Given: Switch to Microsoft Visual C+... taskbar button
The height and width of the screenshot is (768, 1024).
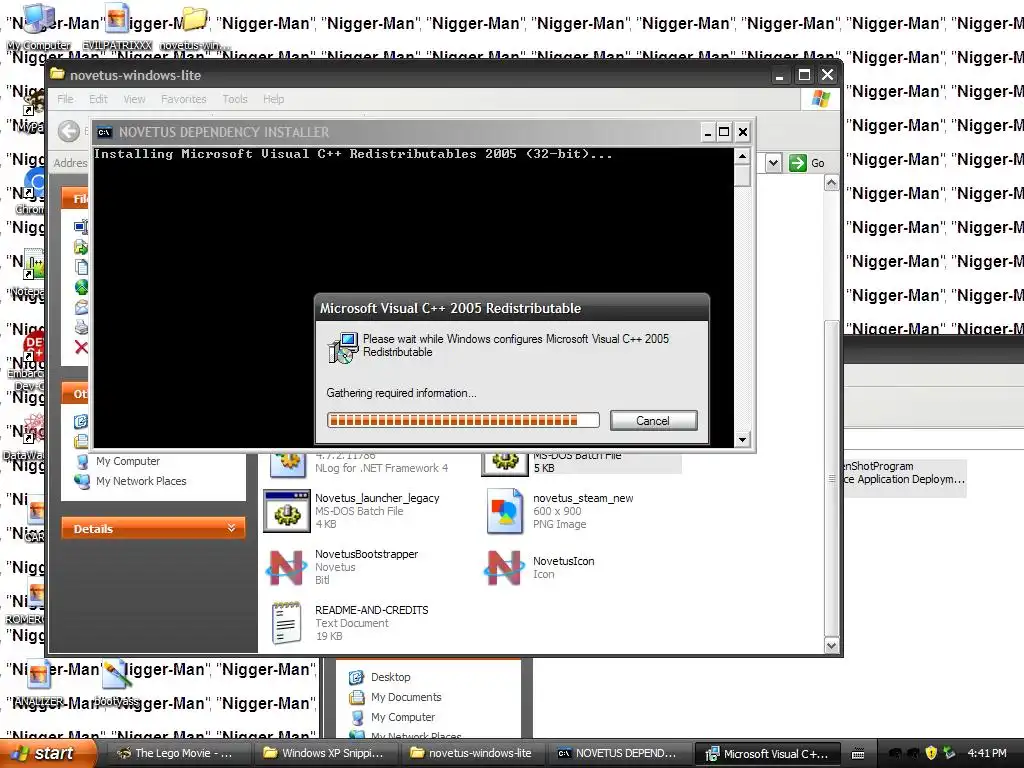Looking at the screenshot, I should 767,754.
